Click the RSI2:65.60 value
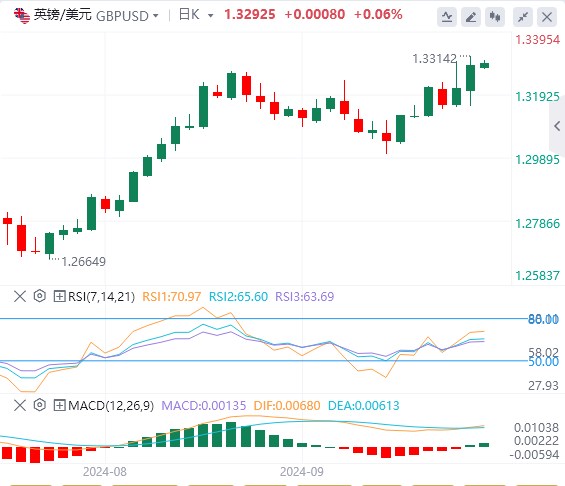Image resolution: width=565 pixels, height=486 pixels. click(239, 296)
